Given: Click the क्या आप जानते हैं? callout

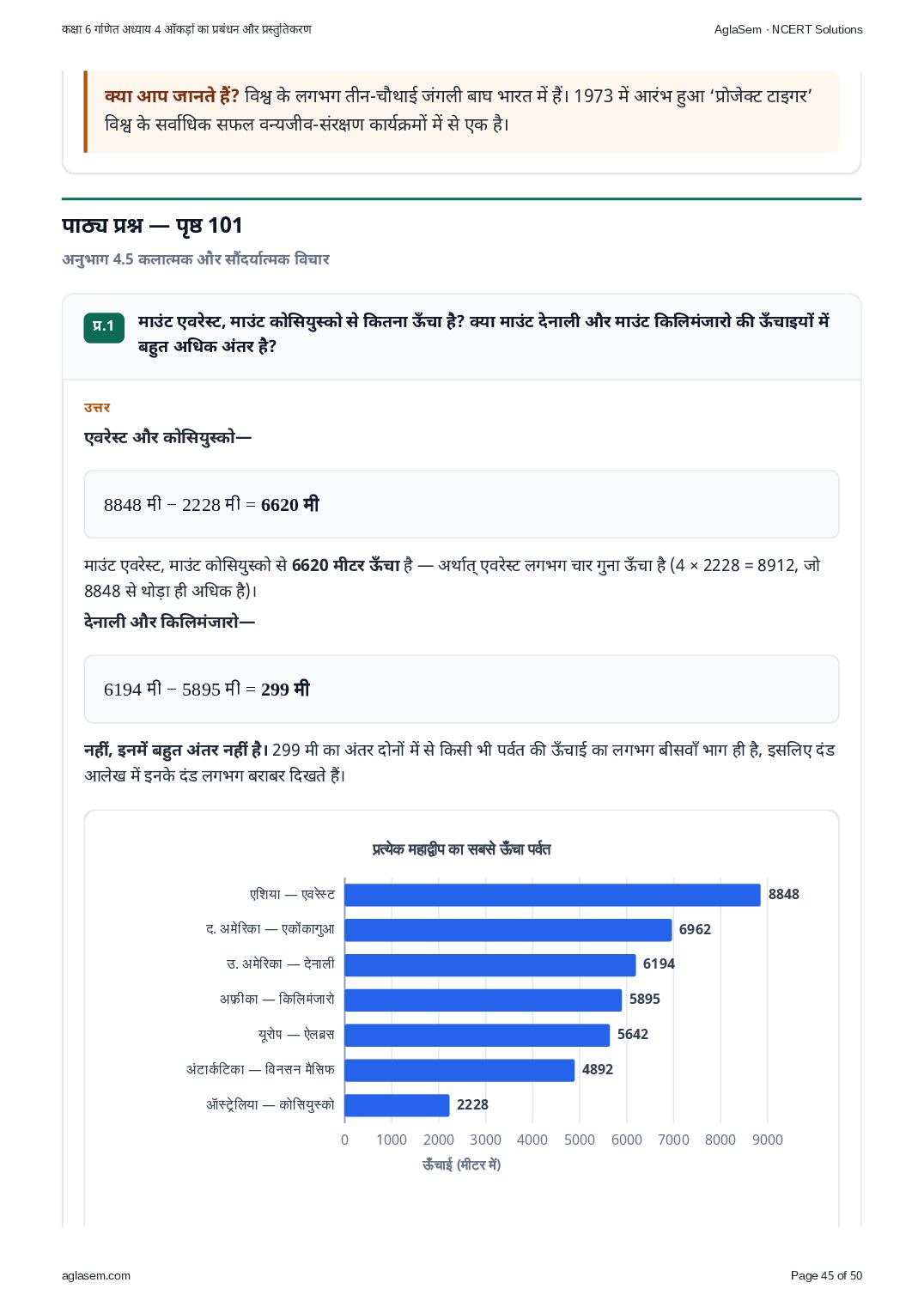Looking at the screenshot, I should coord(461,110).
